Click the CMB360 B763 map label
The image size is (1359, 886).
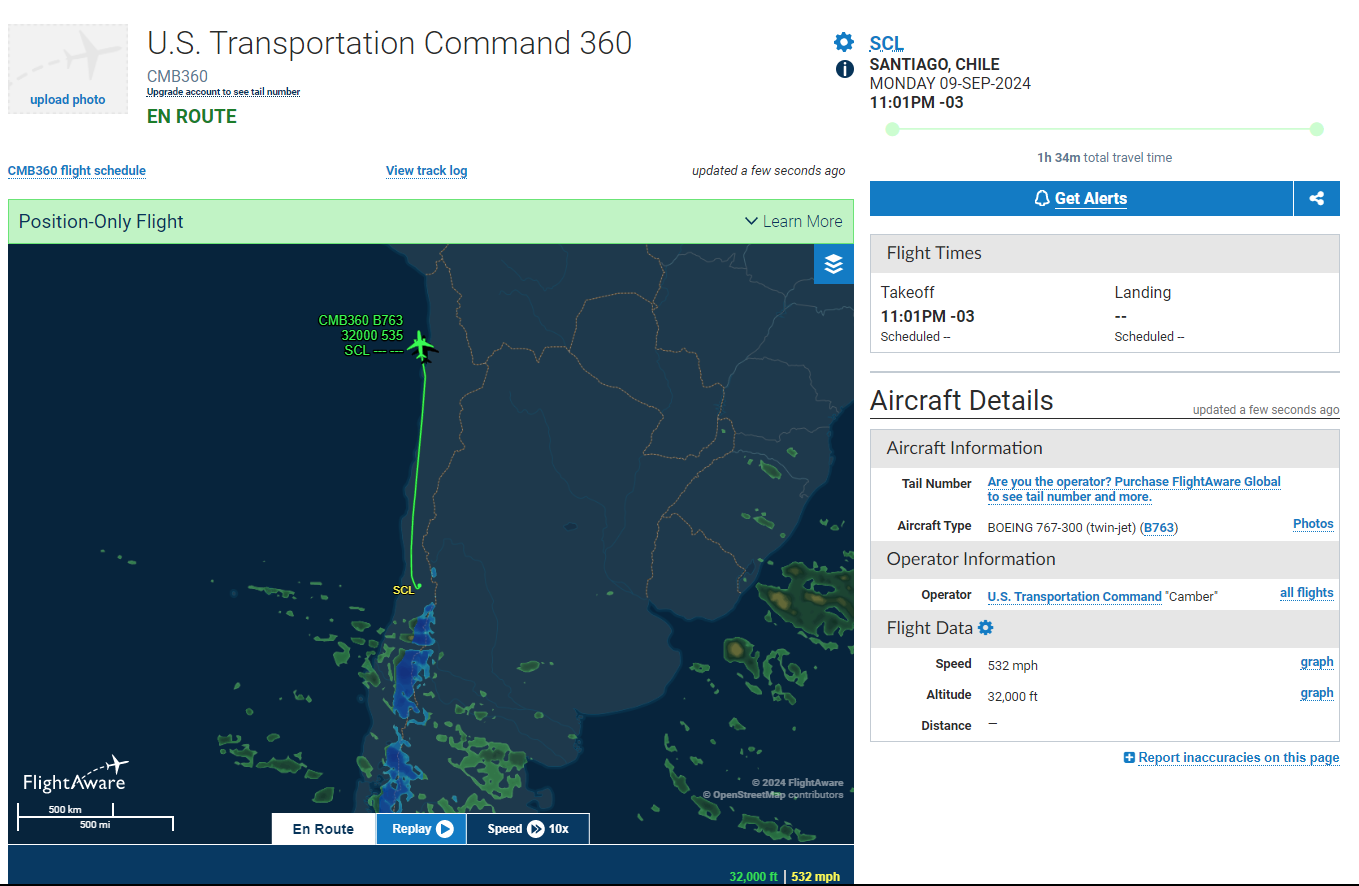pos(361,321)
